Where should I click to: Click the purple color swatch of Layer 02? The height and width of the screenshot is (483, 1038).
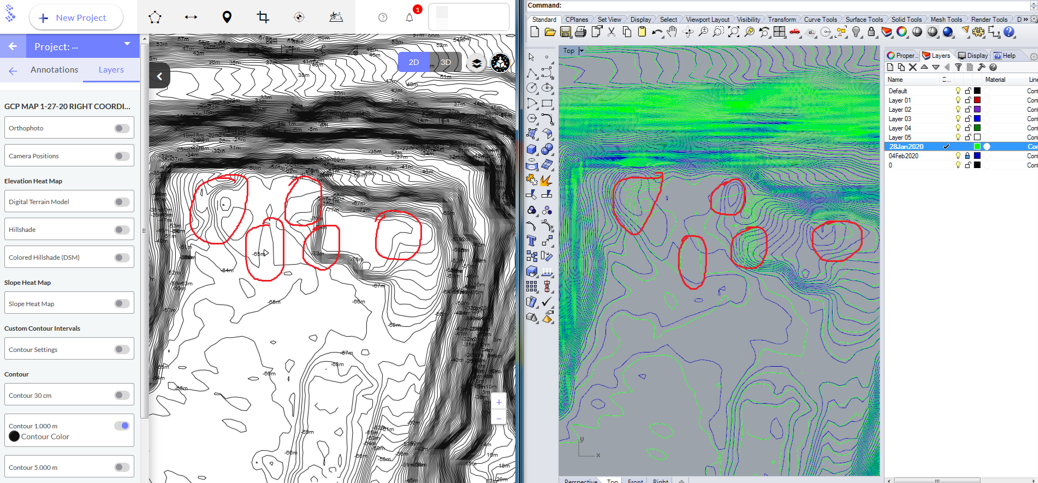(x=977, y=109)
